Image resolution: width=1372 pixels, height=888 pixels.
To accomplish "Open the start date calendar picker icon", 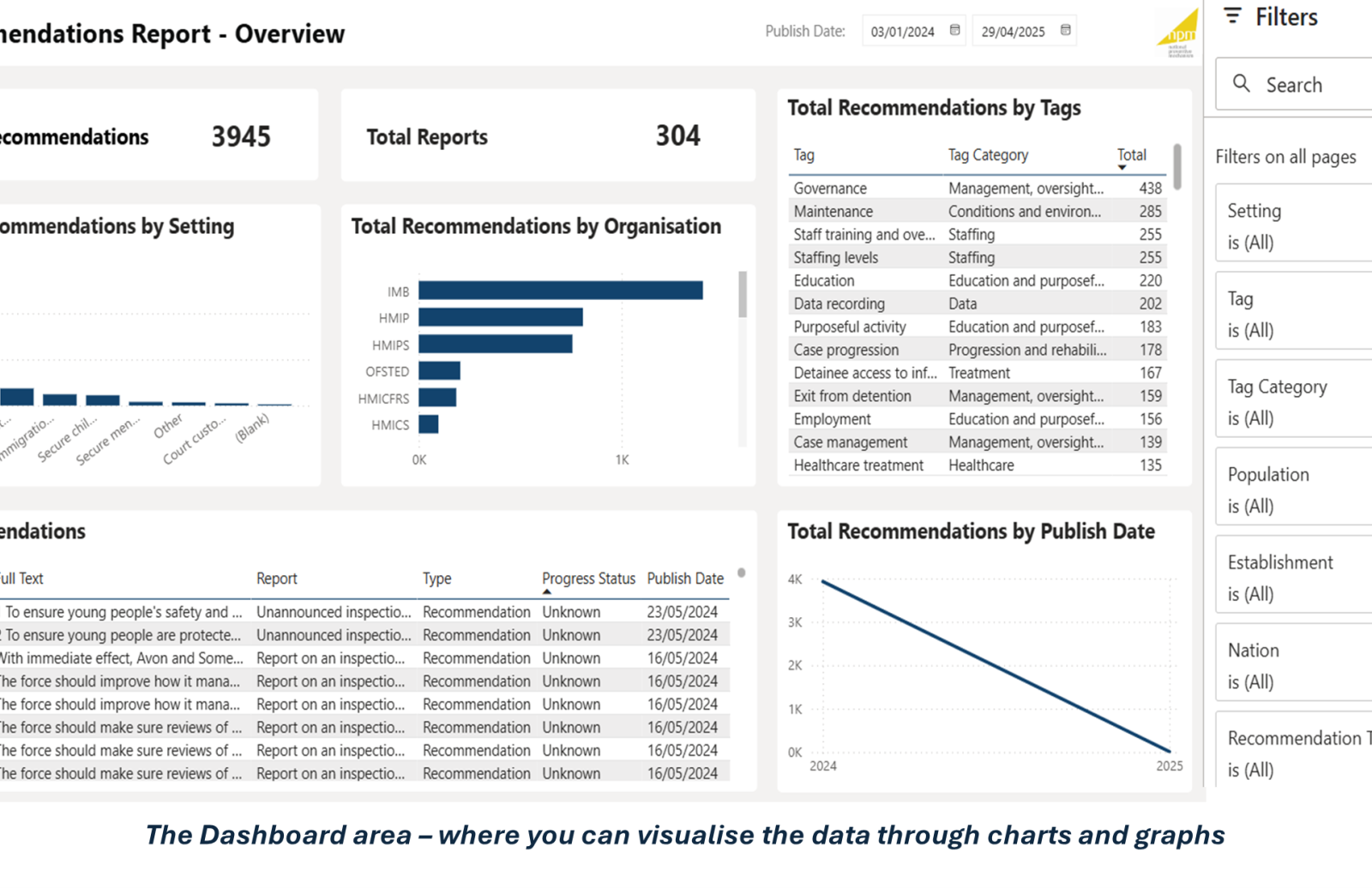I will click(954, 31).
